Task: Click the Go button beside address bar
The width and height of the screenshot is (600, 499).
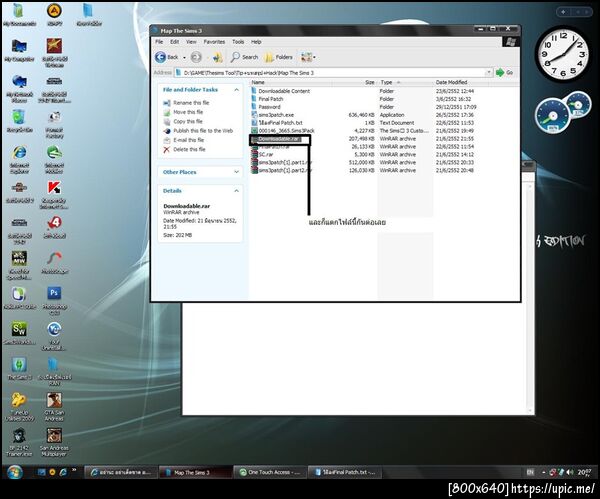Action: click(x=504, y=72)
